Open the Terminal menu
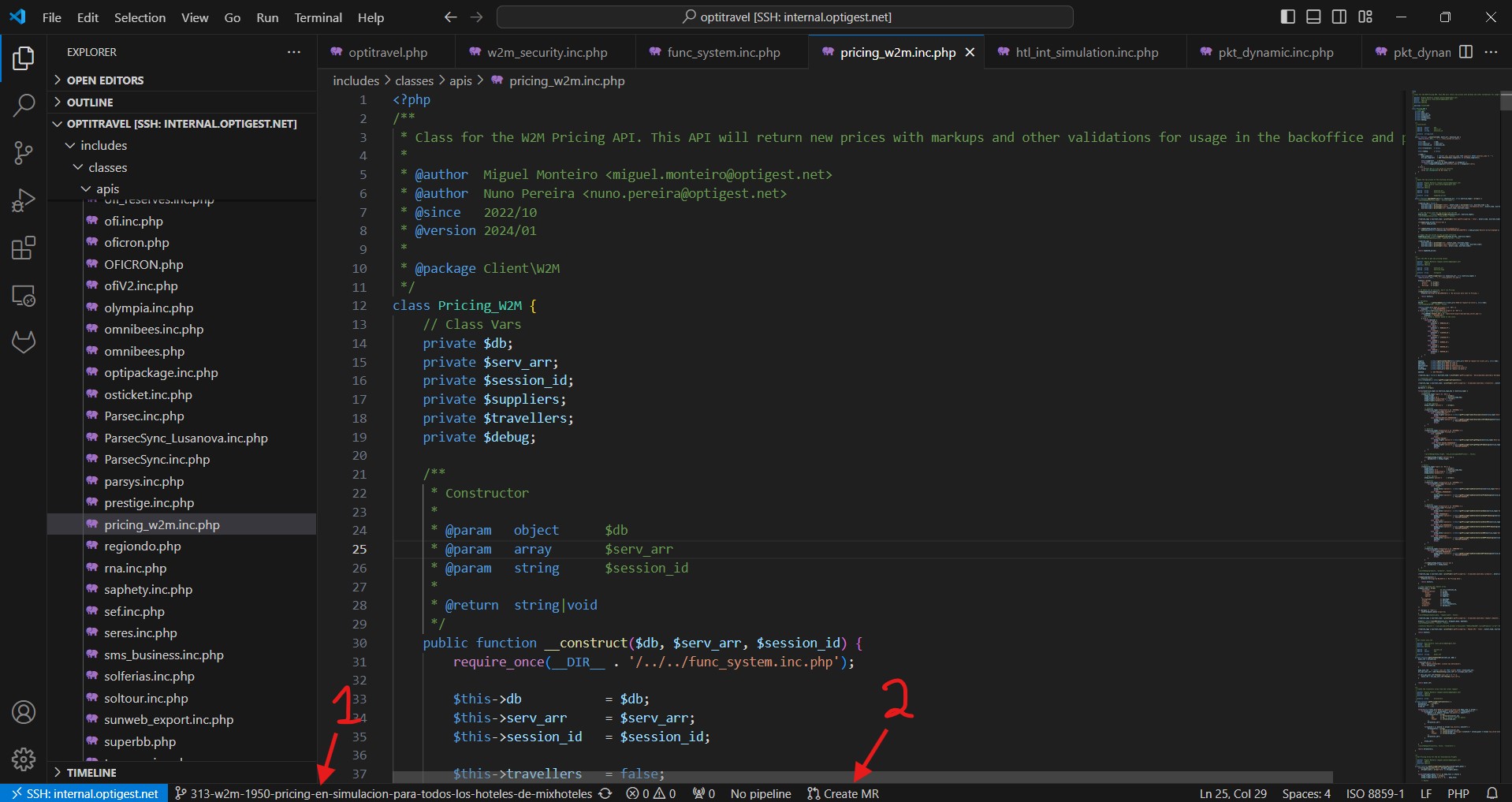The image size is (1512, 802). point(318,17)
